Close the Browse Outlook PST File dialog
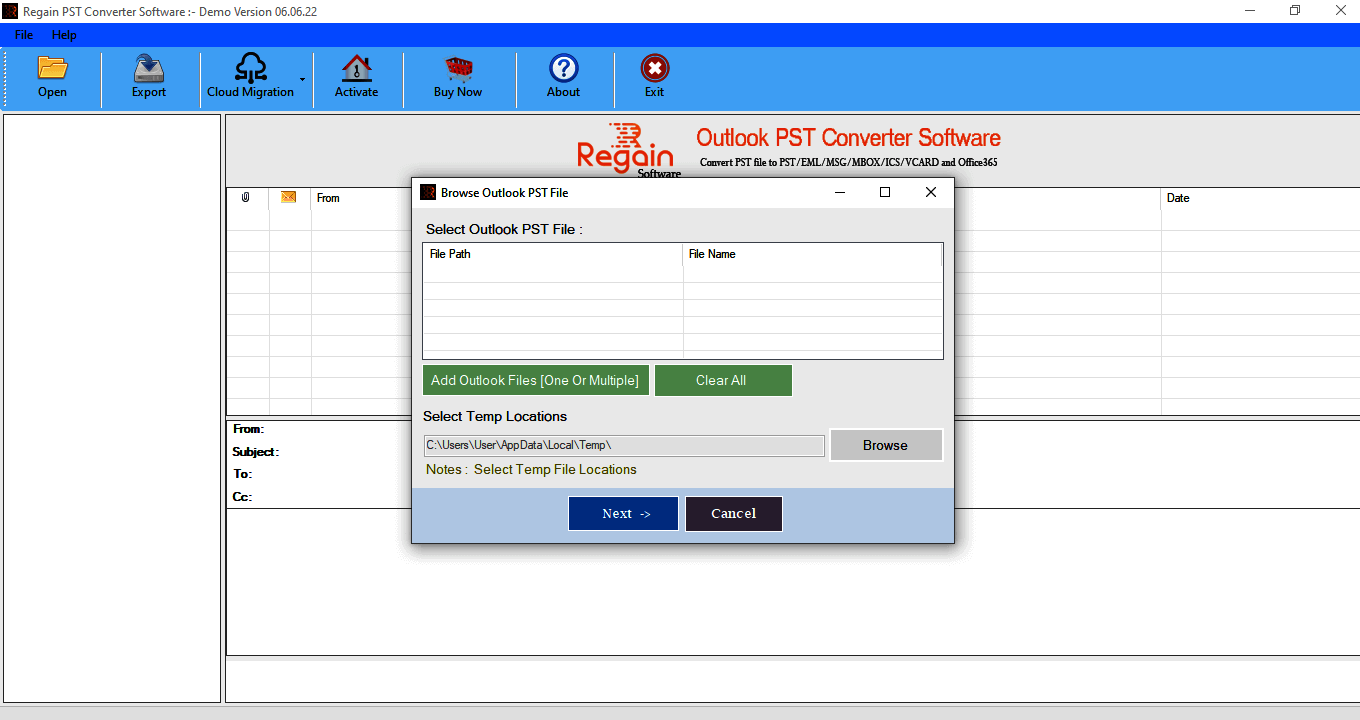Screen dimensions: 1360x720 (931, 192)
